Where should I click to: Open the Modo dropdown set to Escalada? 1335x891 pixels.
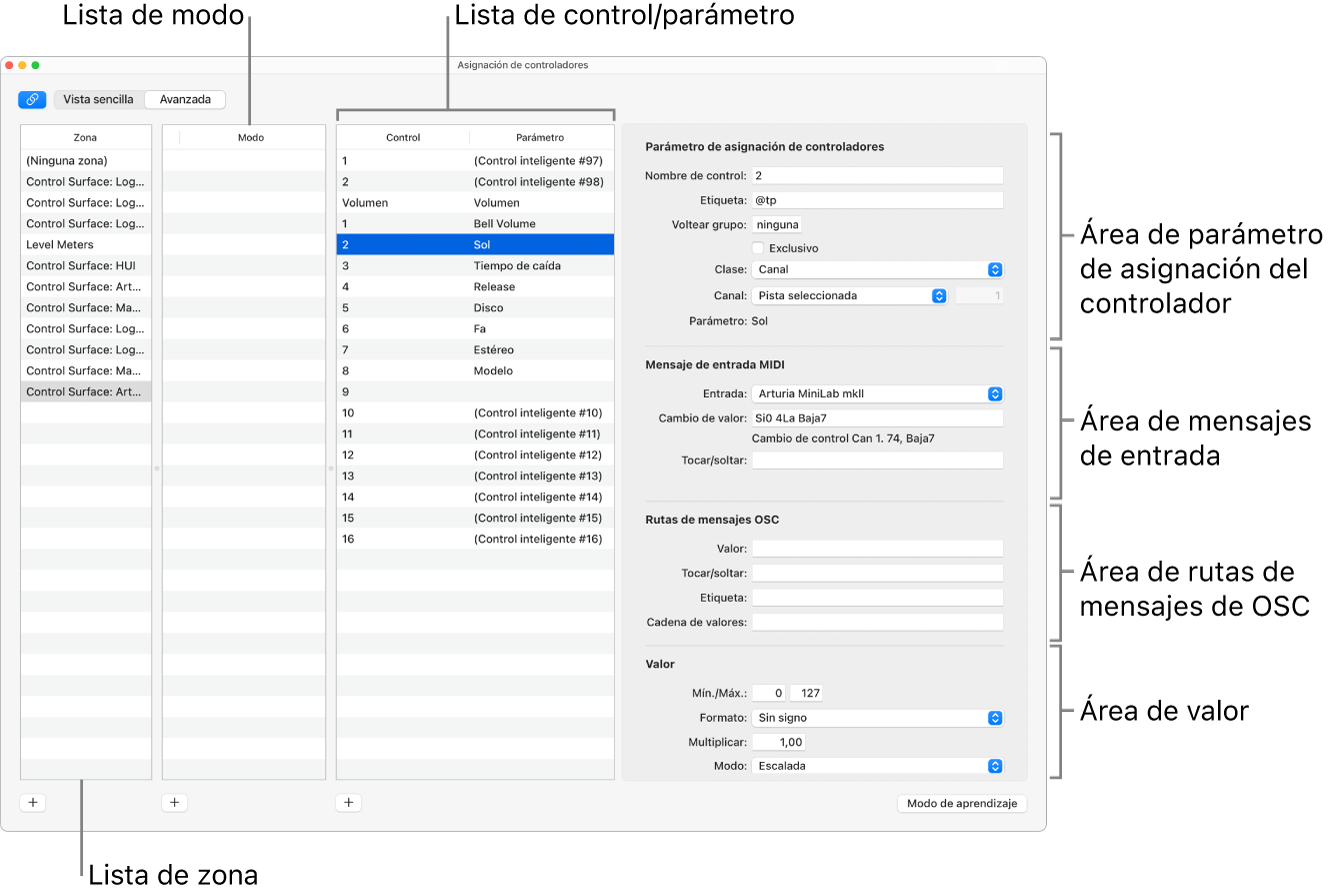pos(877,766)
